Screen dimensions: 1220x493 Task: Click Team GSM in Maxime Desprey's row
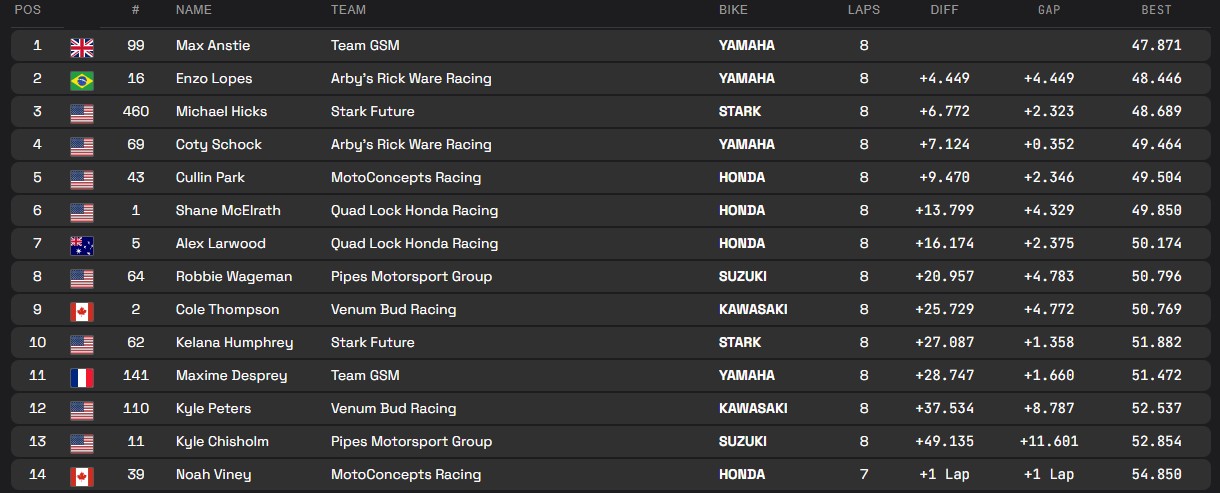click(x=365, y=375)
